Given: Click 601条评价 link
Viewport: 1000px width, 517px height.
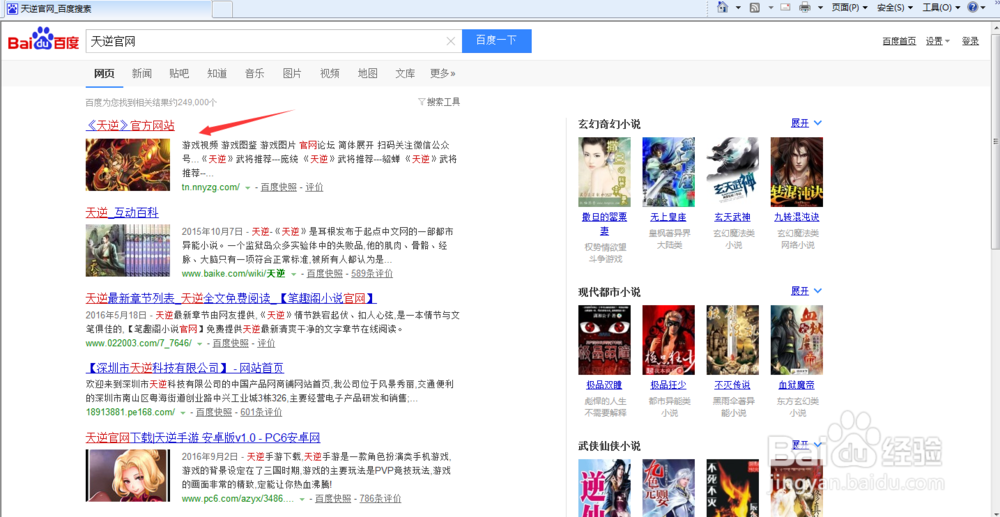Looking at the screenshot, I should point(261,412).
